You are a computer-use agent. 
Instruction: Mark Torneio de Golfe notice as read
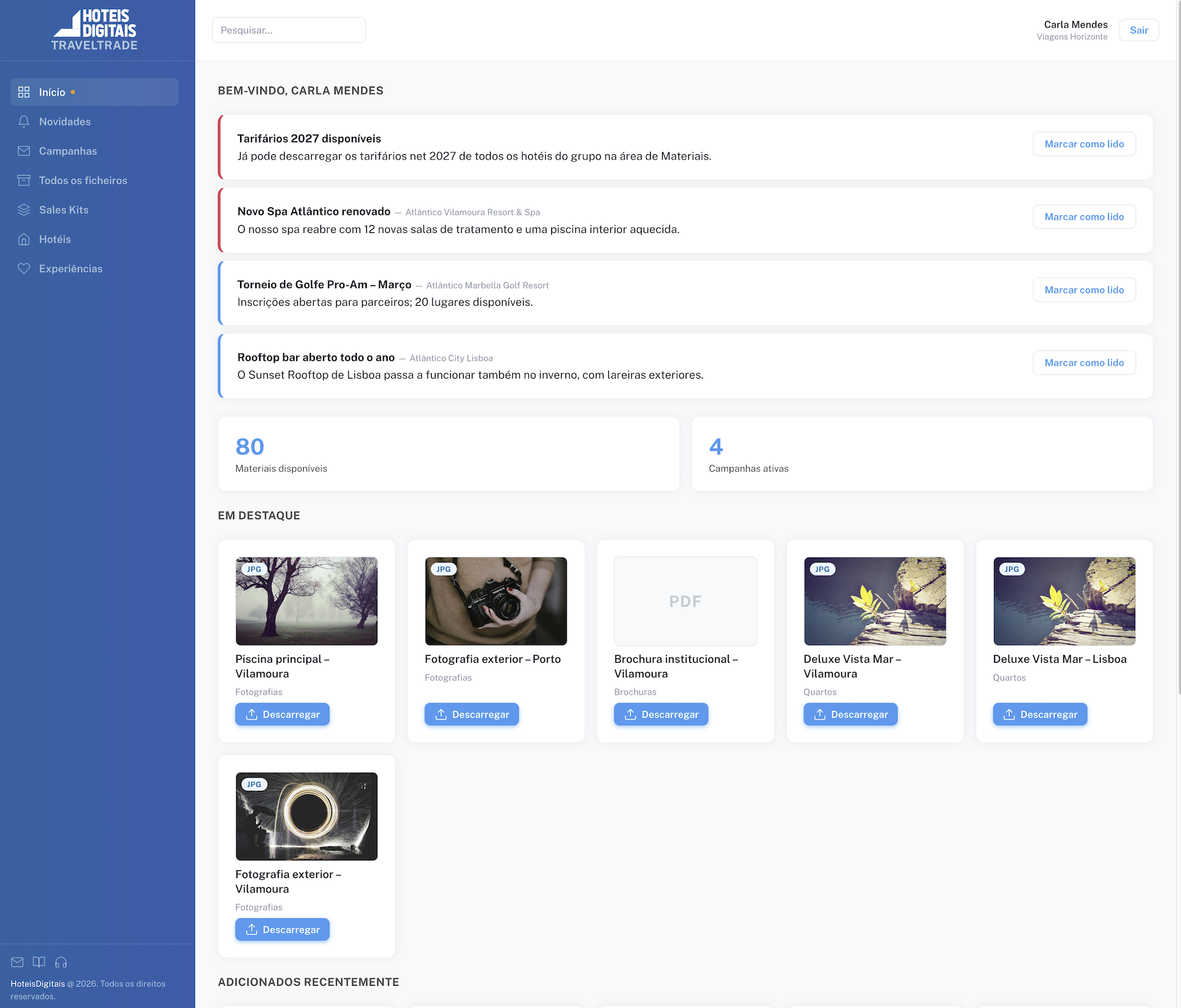click(x=1084, y=289)
